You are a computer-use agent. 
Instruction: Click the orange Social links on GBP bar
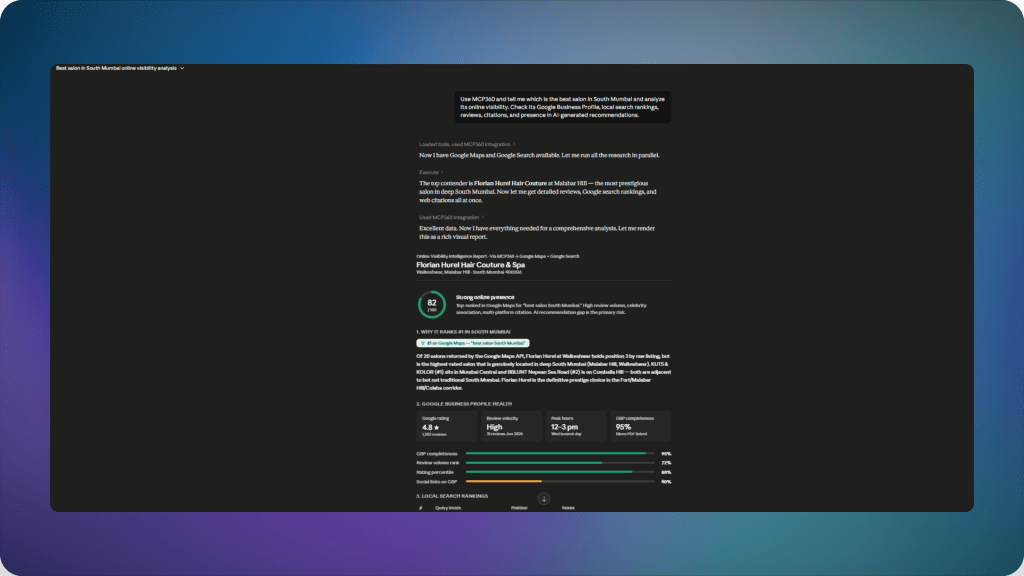[504, 481]
